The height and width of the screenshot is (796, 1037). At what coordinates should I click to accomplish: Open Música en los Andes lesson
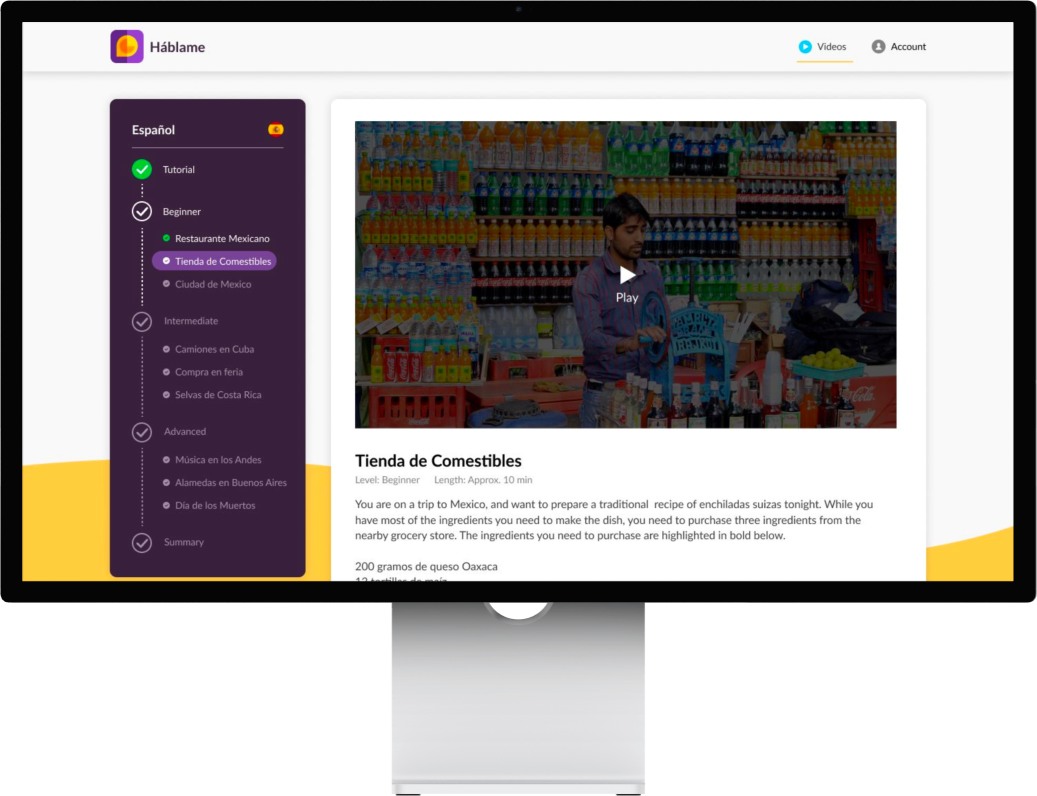click(218, 460)
